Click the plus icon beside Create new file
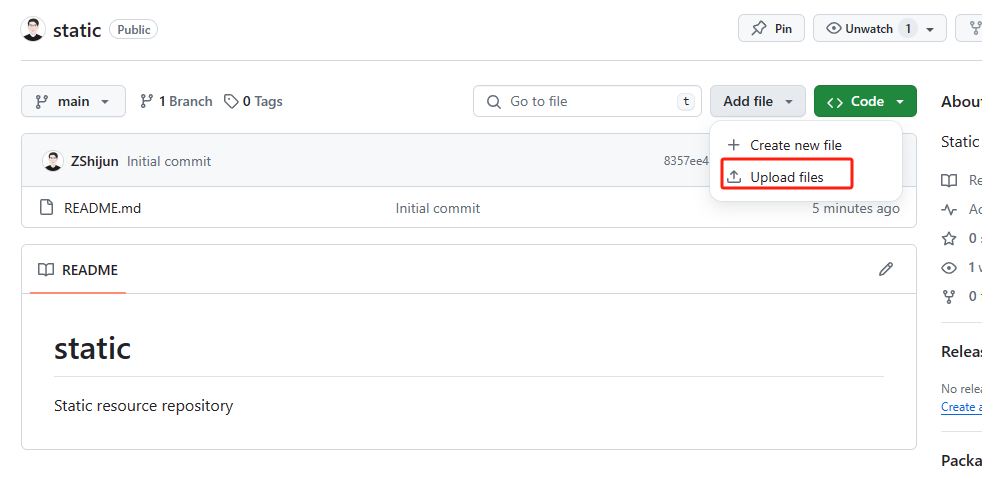 click(x=734, y=145)
